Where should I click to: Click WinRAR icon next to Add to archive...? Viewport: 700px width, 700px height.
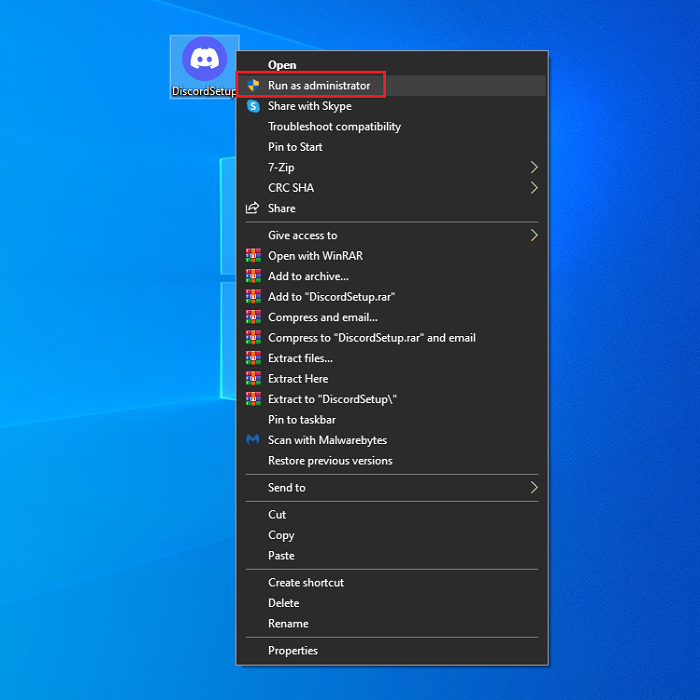point(253,276)
